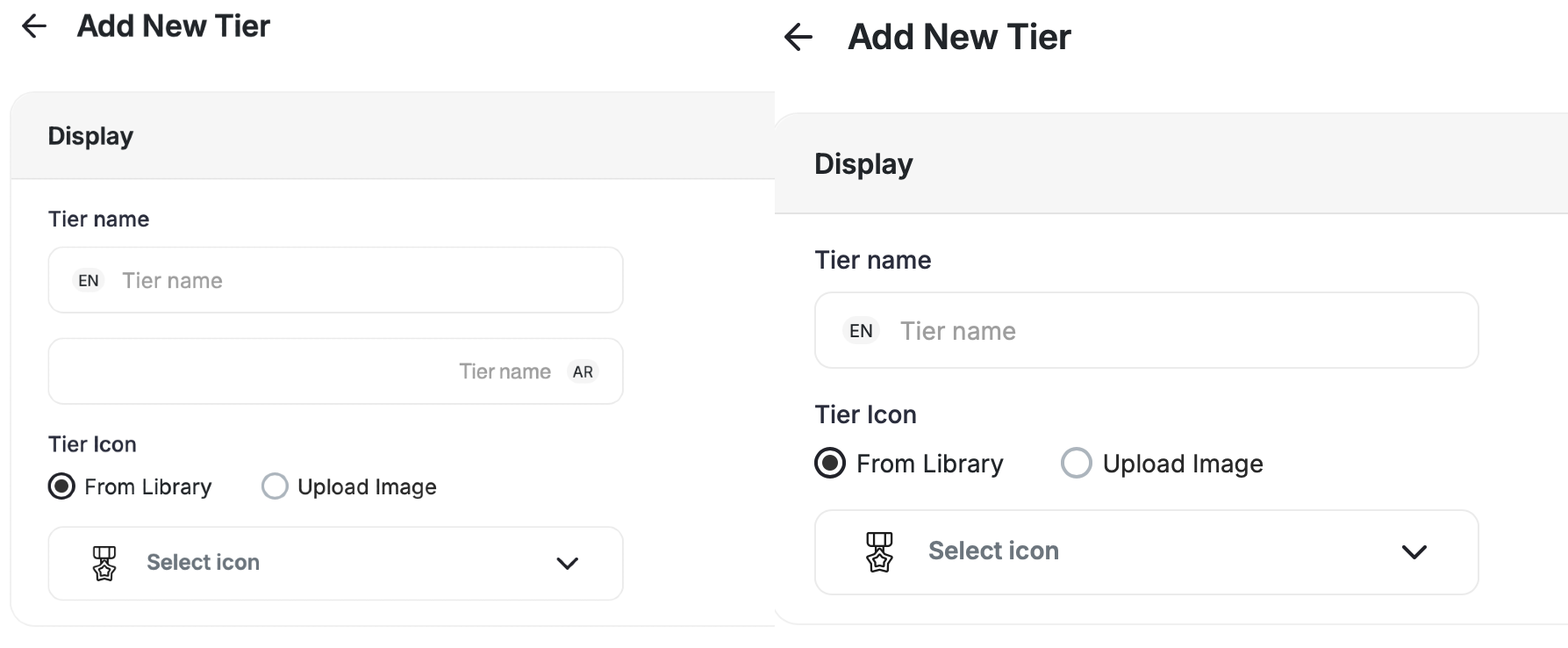Click the Display section header on left form

point(90,136)
